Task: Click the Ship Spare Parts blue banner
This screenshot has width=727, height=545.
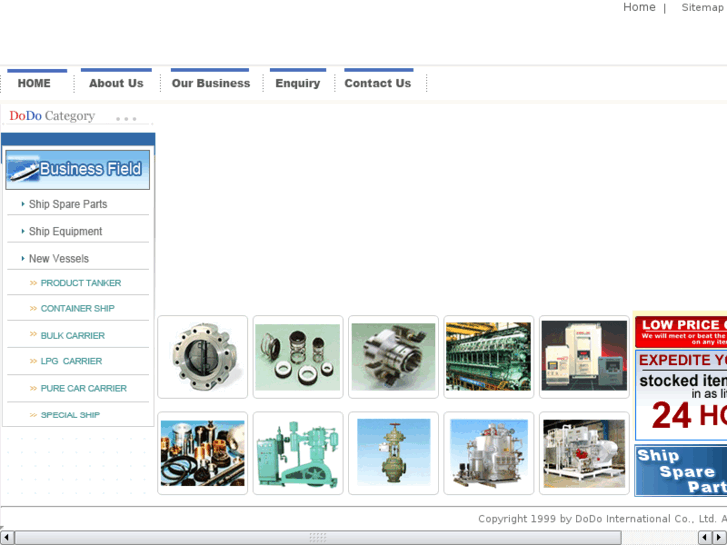Action: (681, 470)
